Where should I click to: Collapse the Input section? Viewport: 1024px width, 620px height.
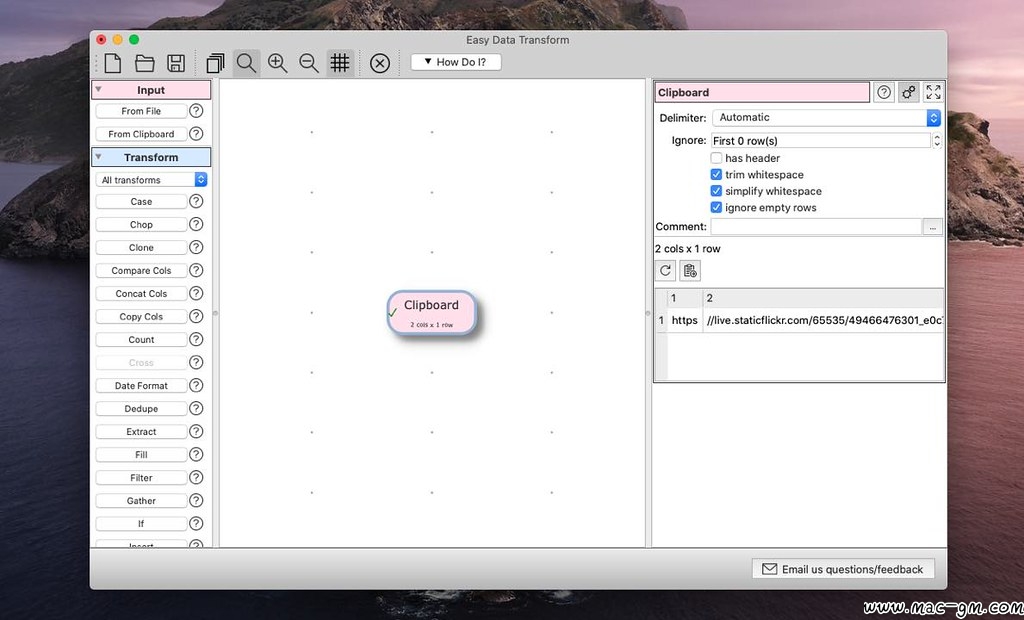click(99, 90)
